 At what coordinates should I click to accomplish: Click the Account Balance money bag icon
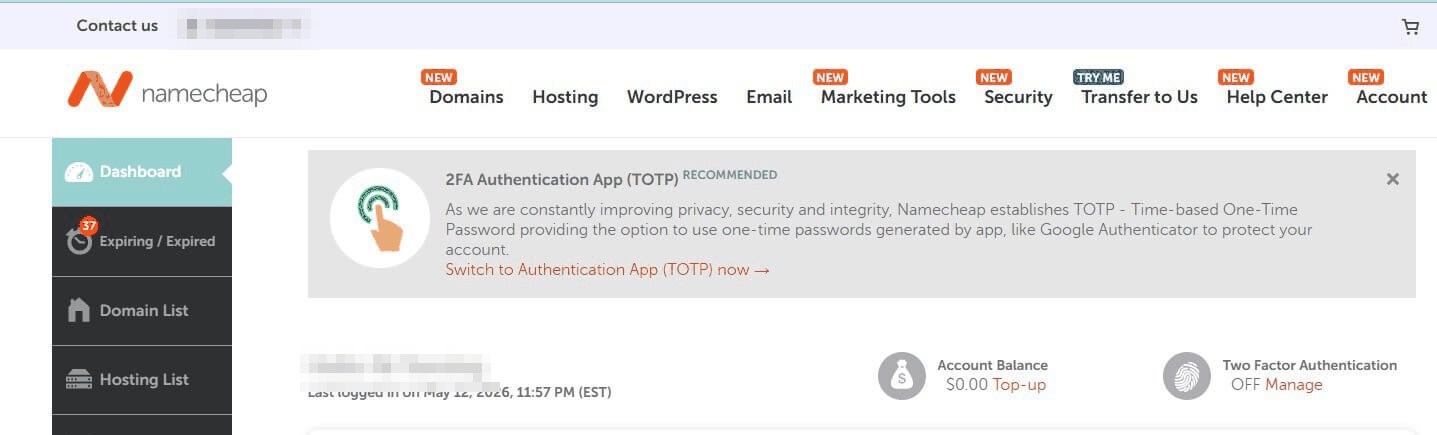pos(901,376)
